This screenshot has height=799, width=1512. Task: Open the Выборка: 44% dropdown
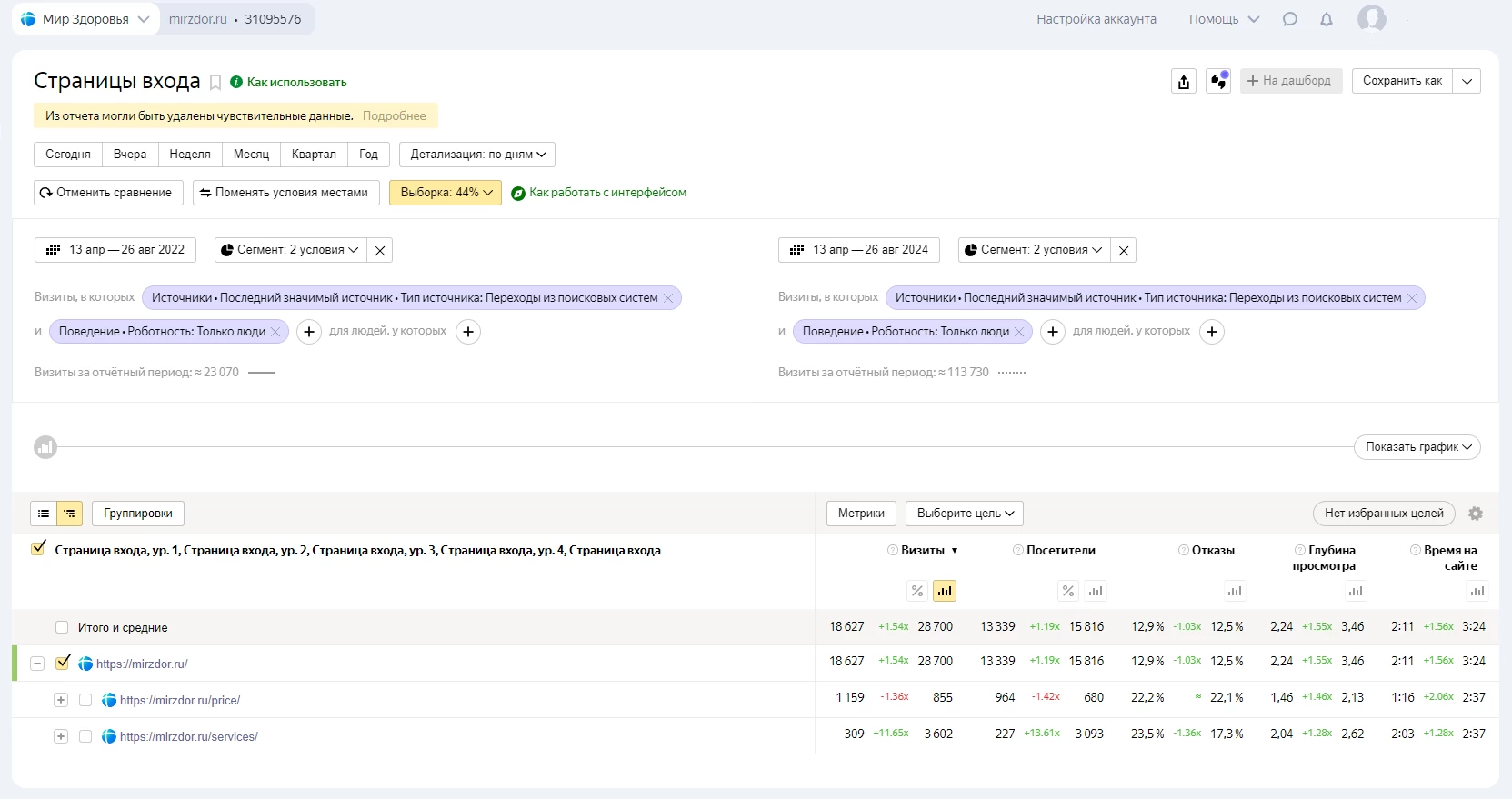(446, 193)
